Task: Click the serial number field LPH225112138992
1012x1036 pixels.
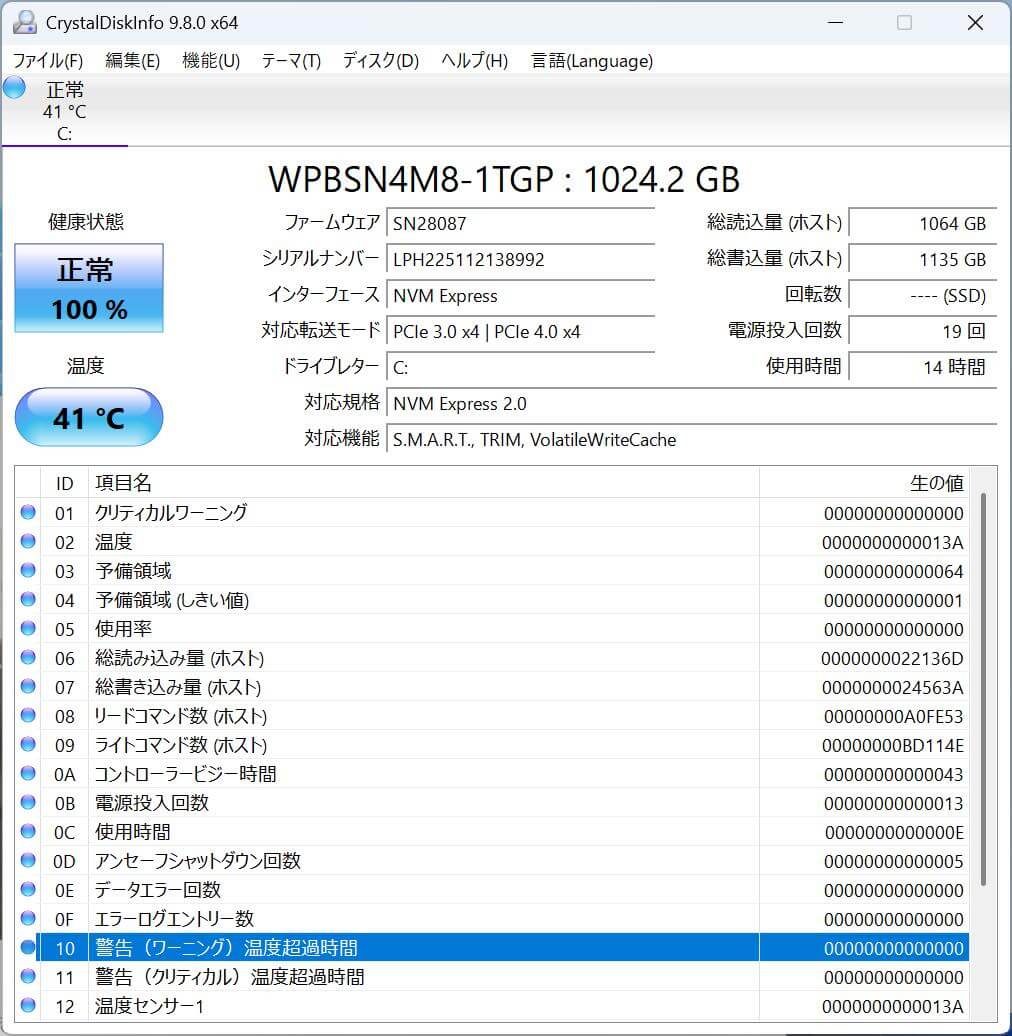Action: [520, 259]
